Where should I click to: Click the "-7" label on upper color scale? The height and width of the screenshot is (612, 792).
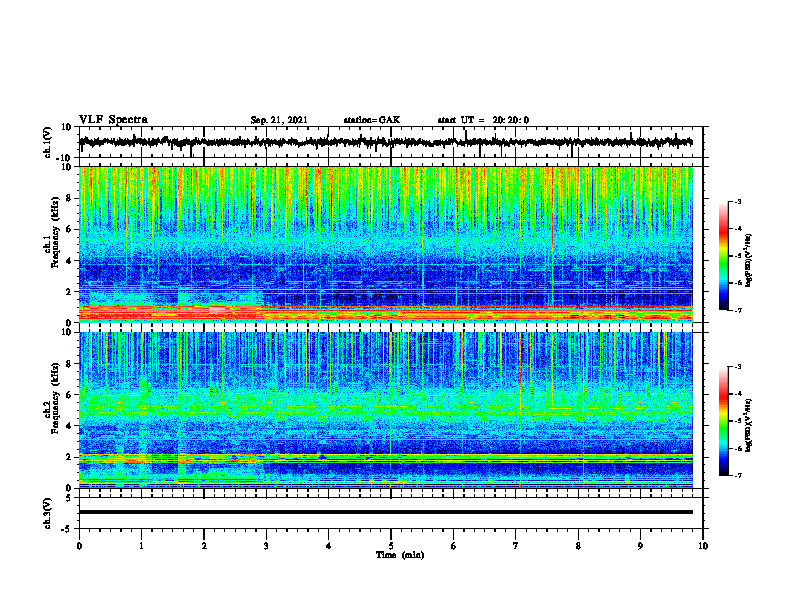(x=737, y=310)
